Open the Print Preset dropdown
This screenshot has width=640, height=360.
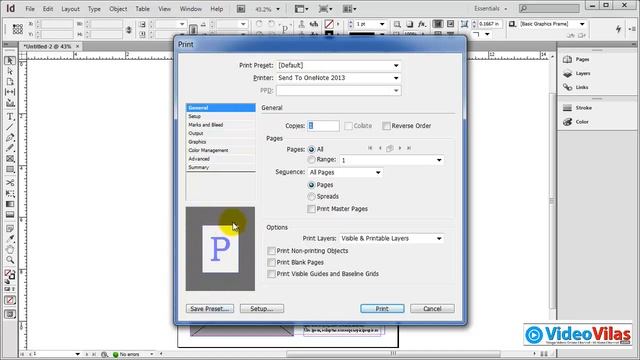tap(338, 65)
